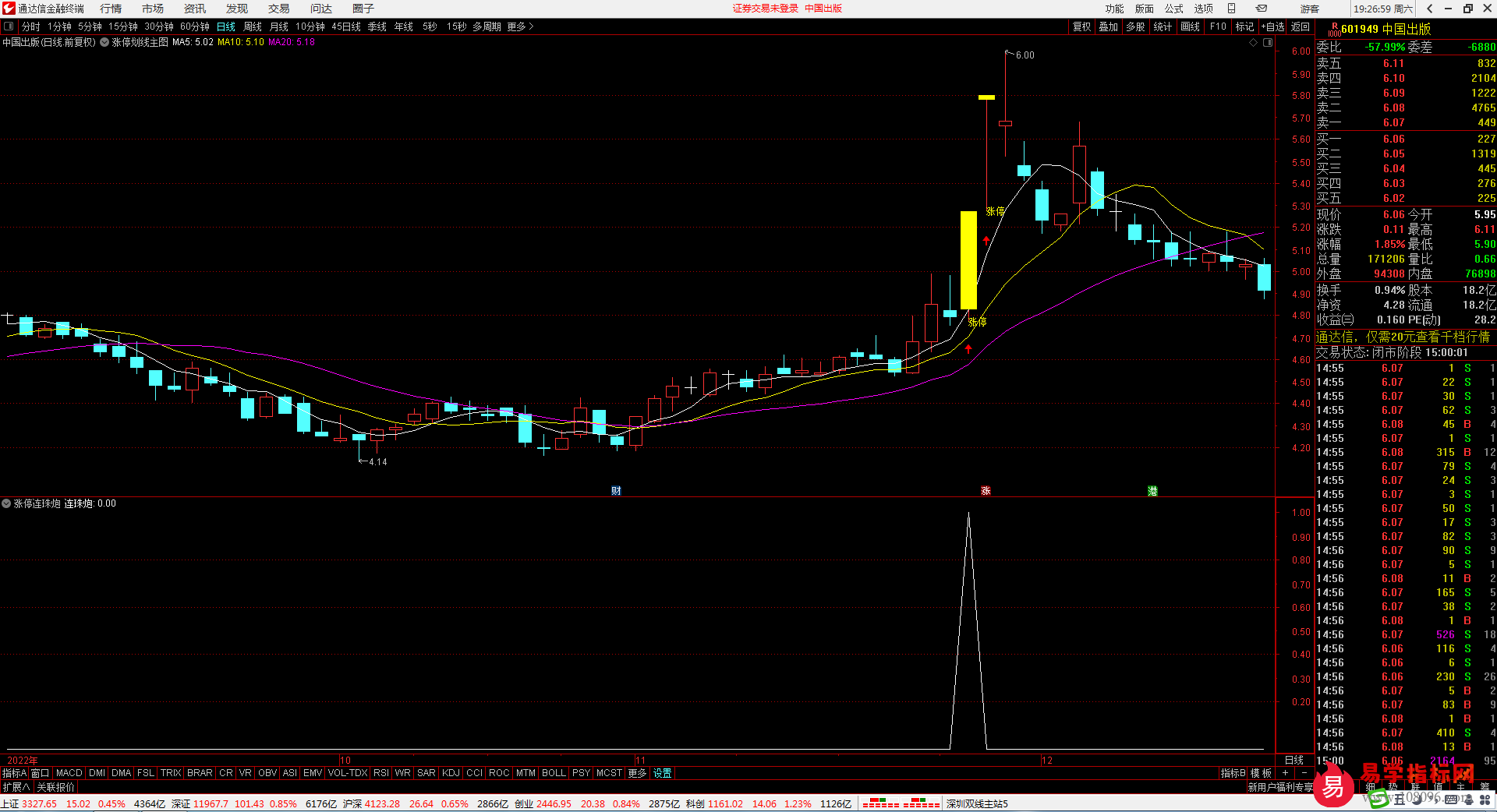Click the 设置 indicator settings button
Image resolution: width=1497 pixels, height=812 pixels.
663,773
